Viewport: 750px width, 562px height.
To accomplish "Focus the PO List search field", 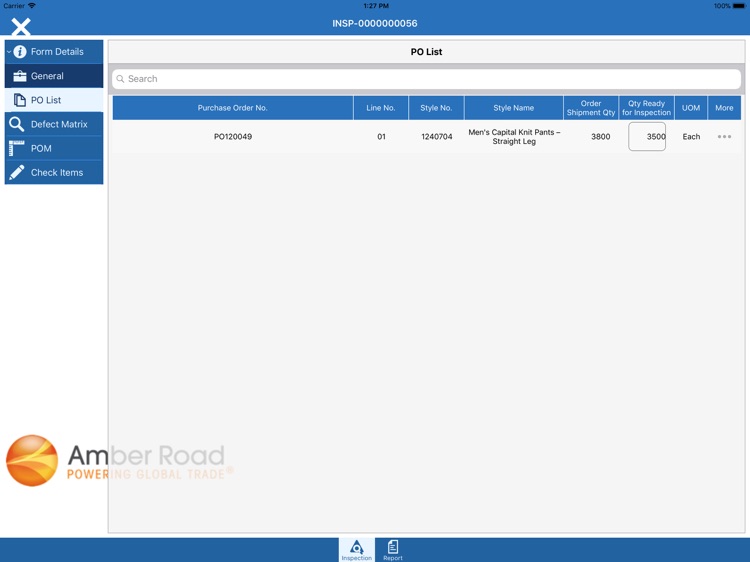I will pyautogui.click(x=426, y=79).
